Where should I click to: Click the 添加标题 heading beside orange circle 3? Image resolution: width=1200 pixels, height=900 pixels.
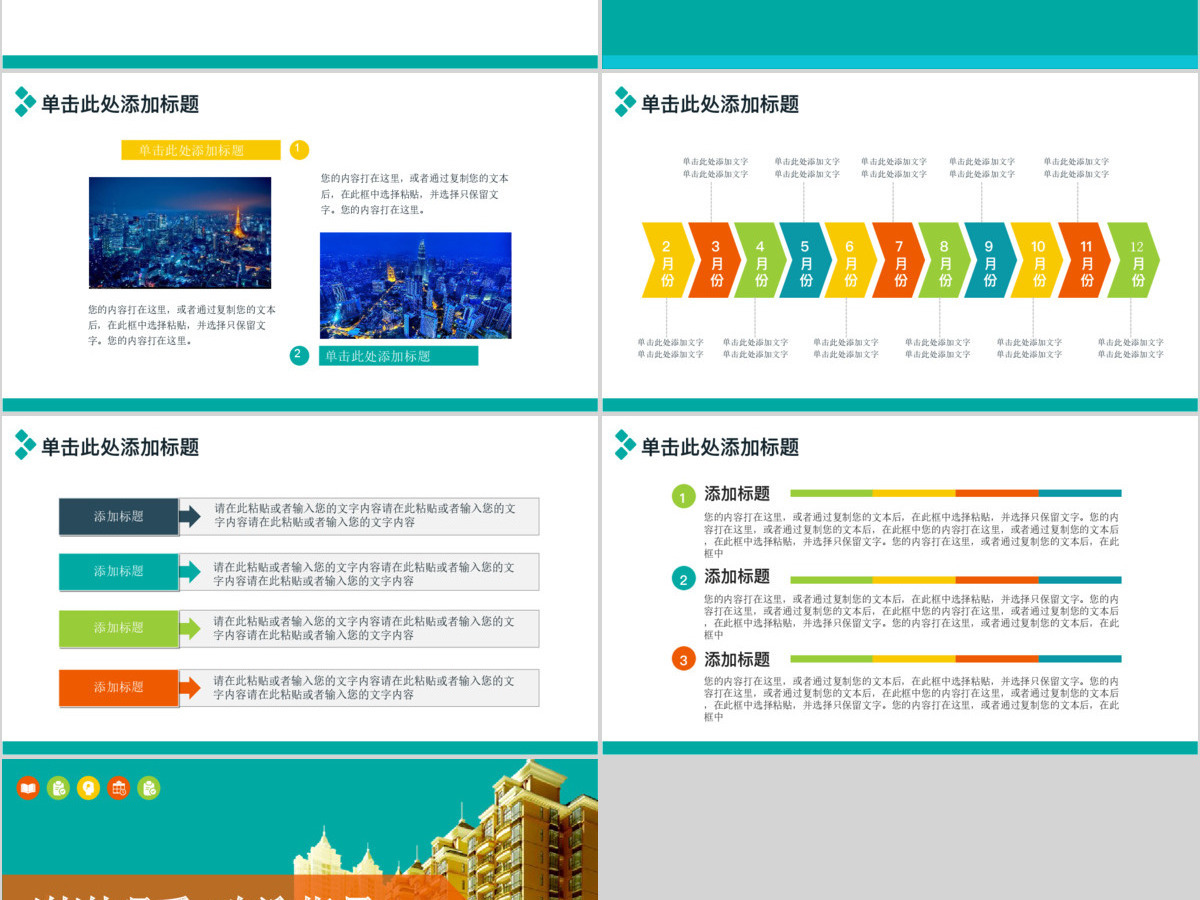point(737,659)
